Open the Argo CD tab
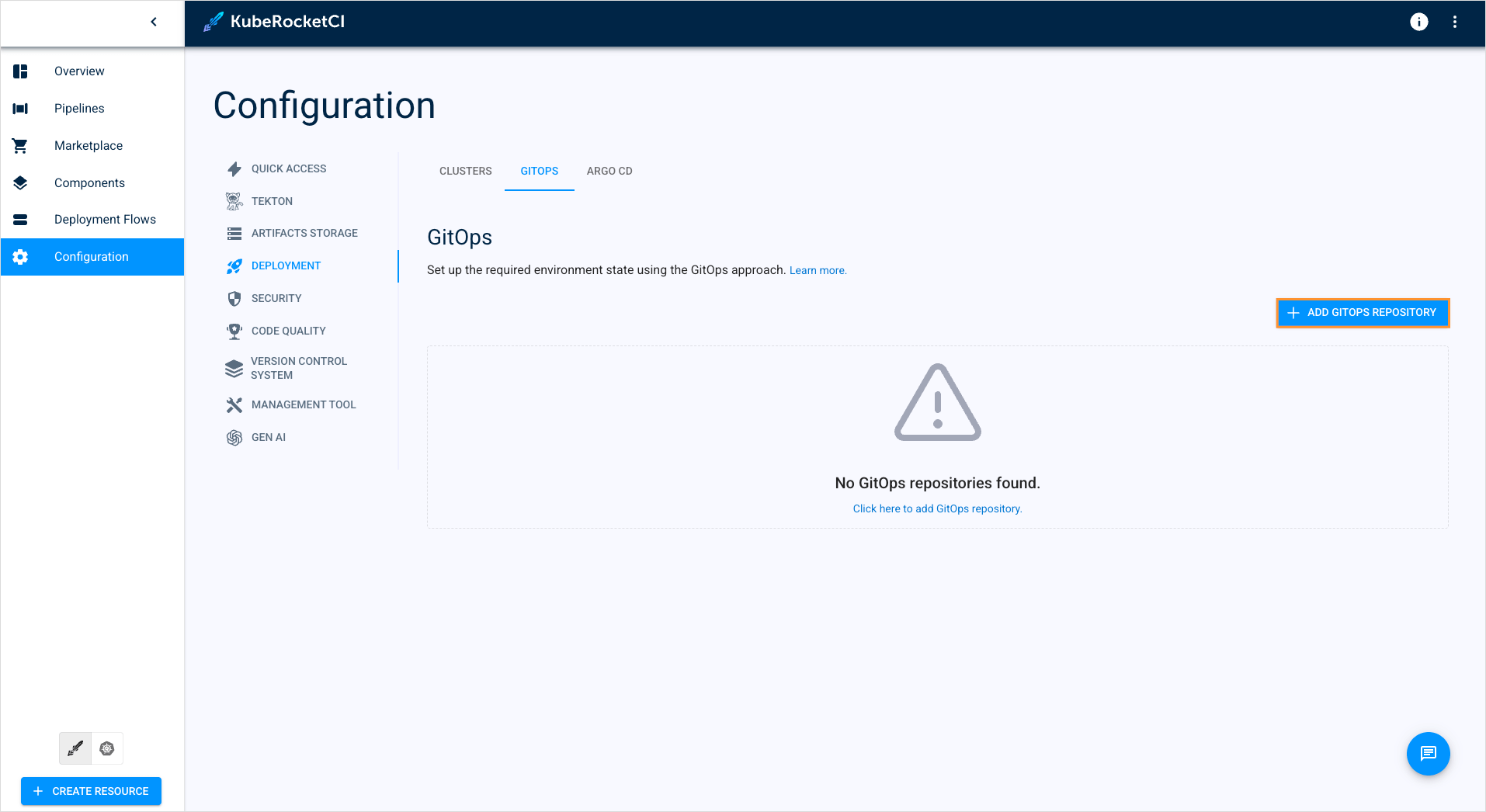The image size is (1486, 812). (x=609, y=171)
